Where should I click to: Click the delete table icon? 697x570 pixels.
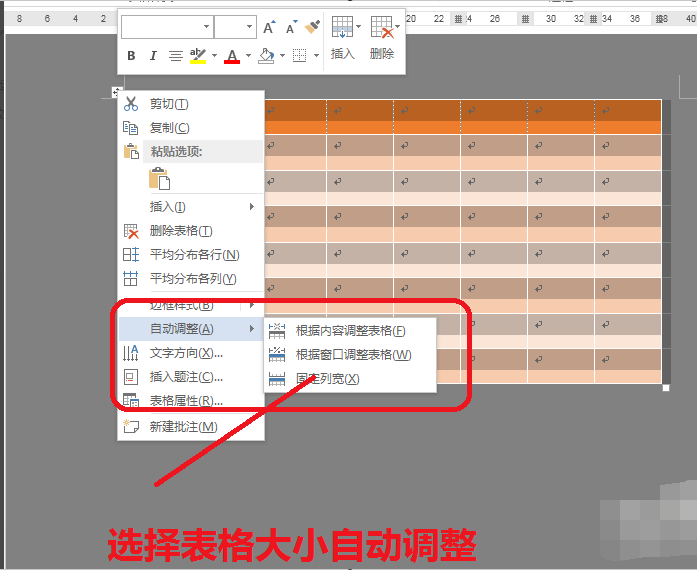point(131,231)
